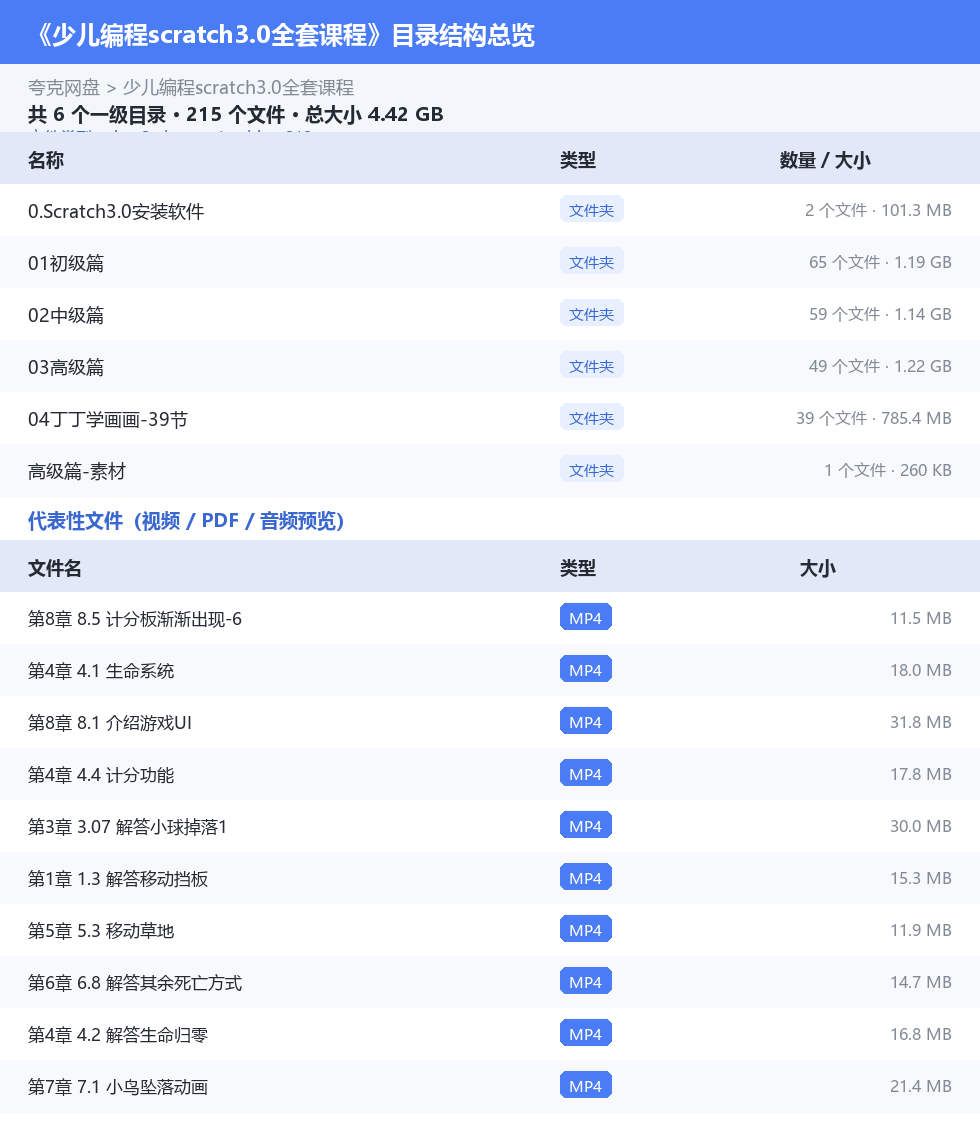
Task: Open the 少儿编程scratch3.0全套课程 breadcrumb
Action: click(238, 88)
